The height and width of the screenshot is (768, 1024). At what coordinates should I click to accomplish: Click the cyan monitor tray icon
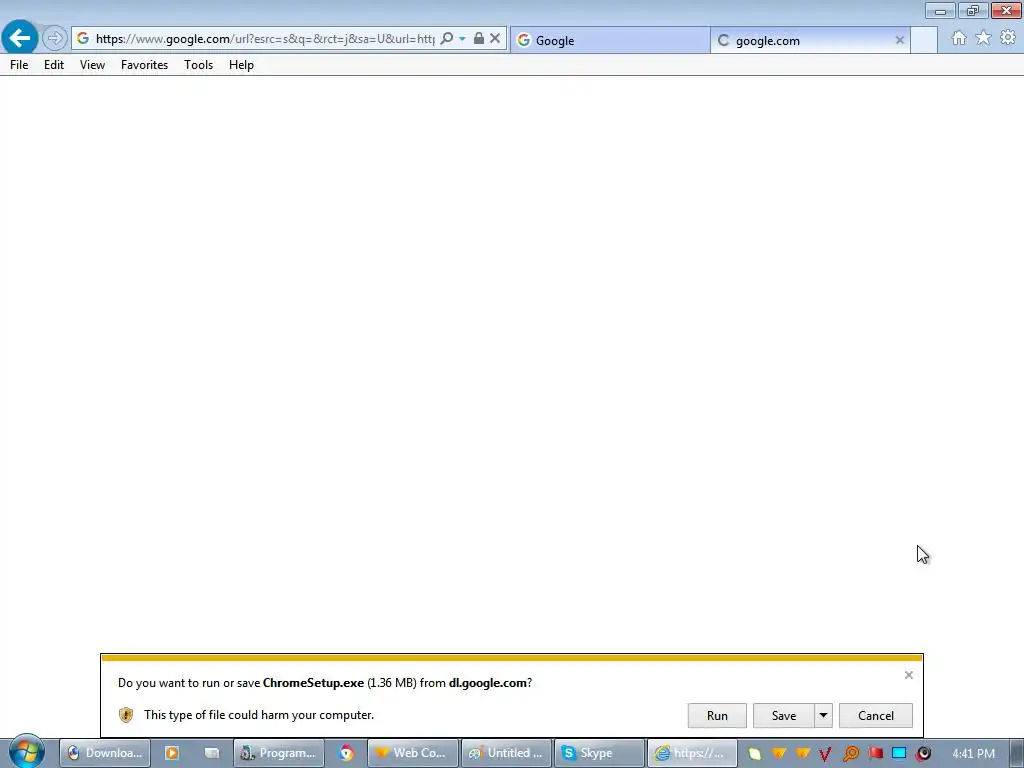pyautogui.click(x=899, y=754)
